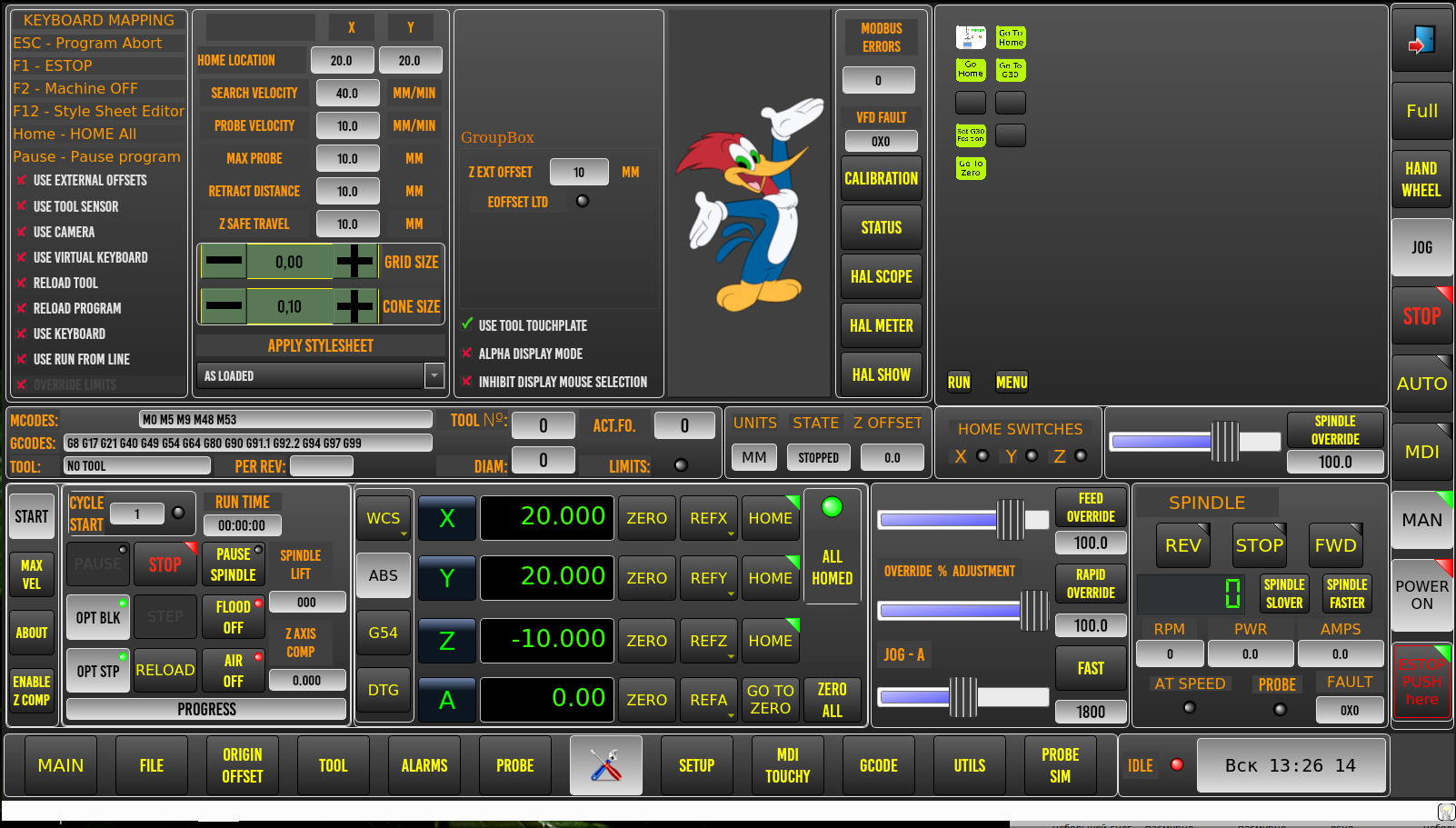The image size is (1456, 828).
Task: Open the GCODE tab
Action: pyautogui.click(x=879, y=765)
